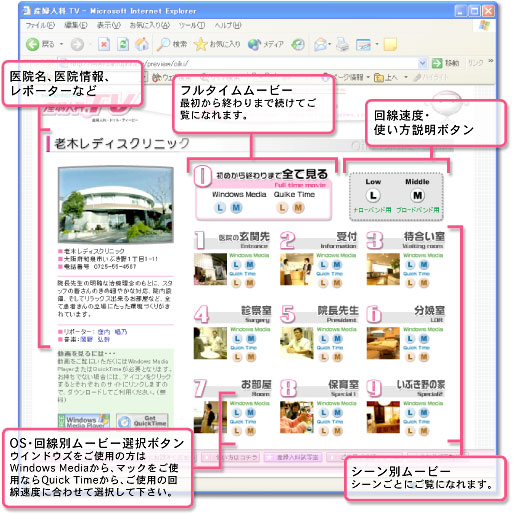
Task: Play scene 4 診察室 Windows Media L
Action: point(237,339)
